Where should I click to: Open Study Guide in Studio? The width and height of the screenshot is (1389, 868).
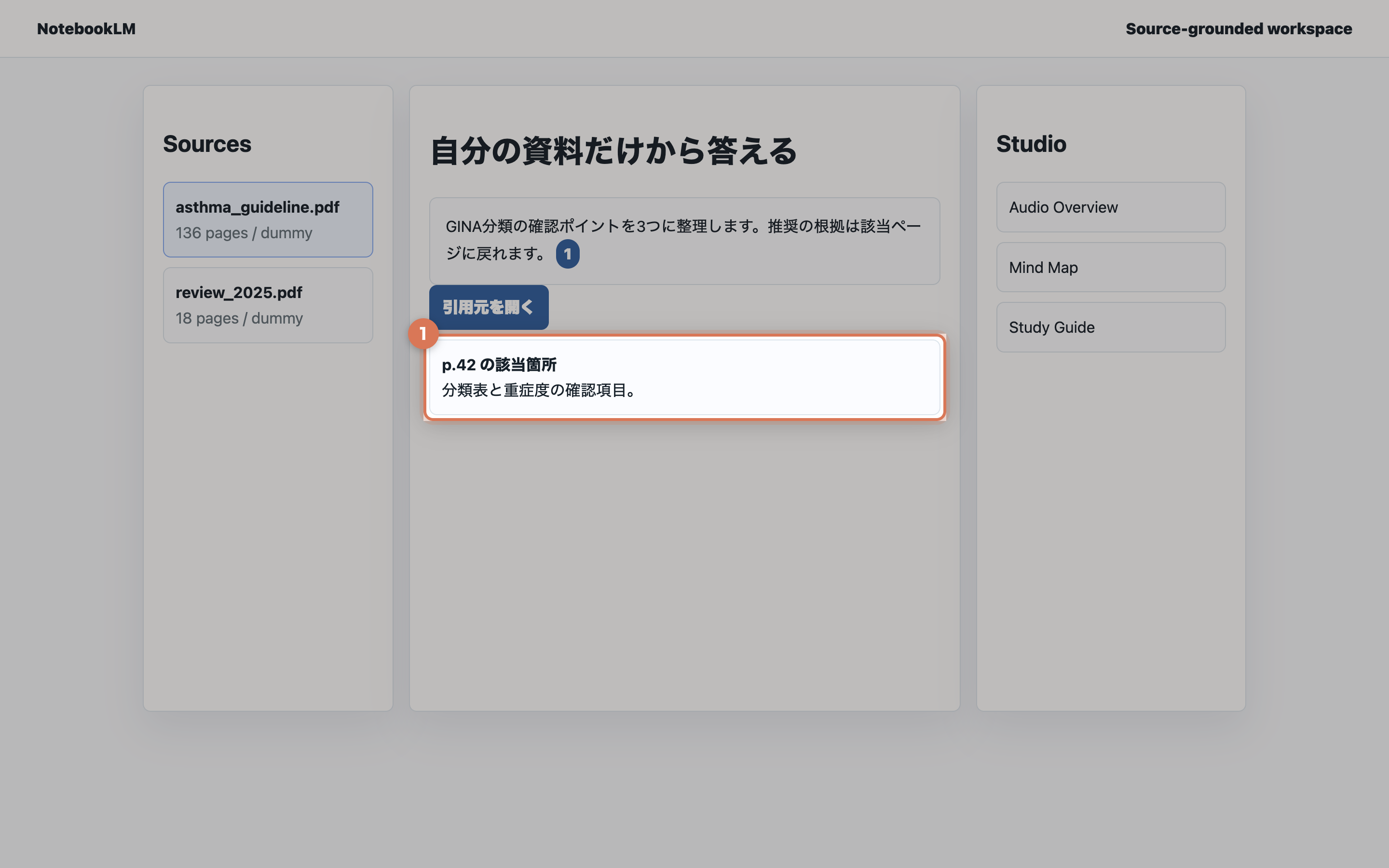pos(1111,327)
